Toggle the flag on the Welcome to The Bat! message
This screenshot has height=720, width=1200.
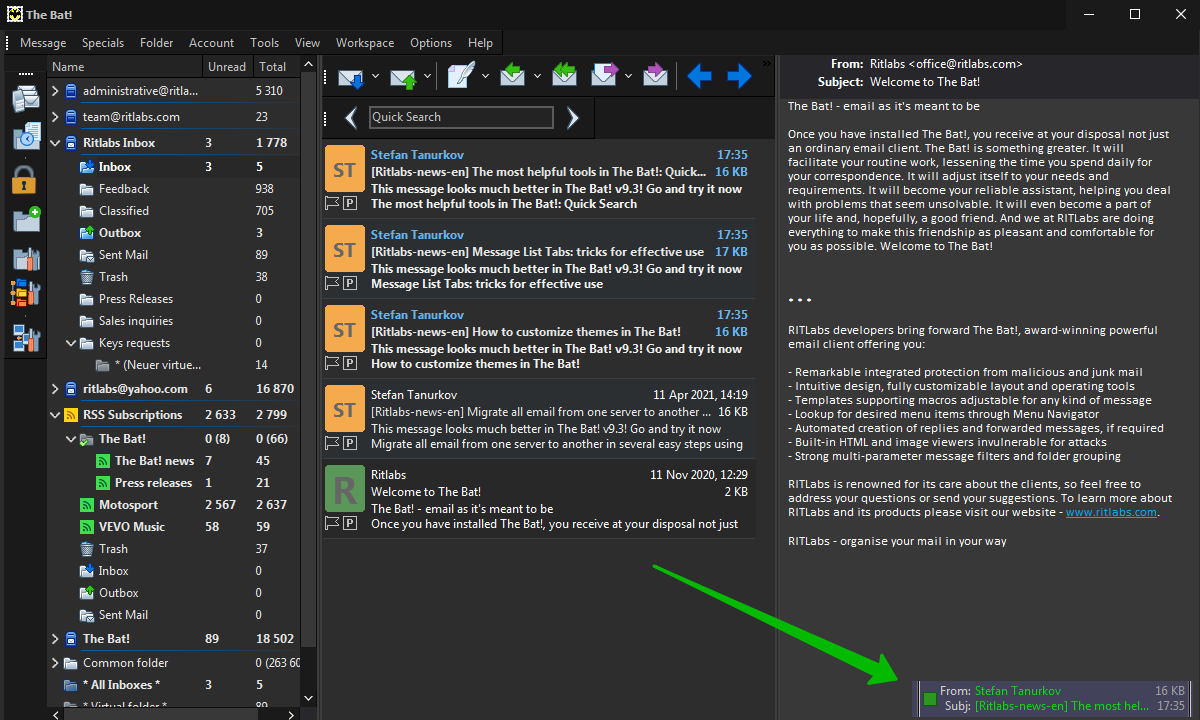tap(333, 523)
